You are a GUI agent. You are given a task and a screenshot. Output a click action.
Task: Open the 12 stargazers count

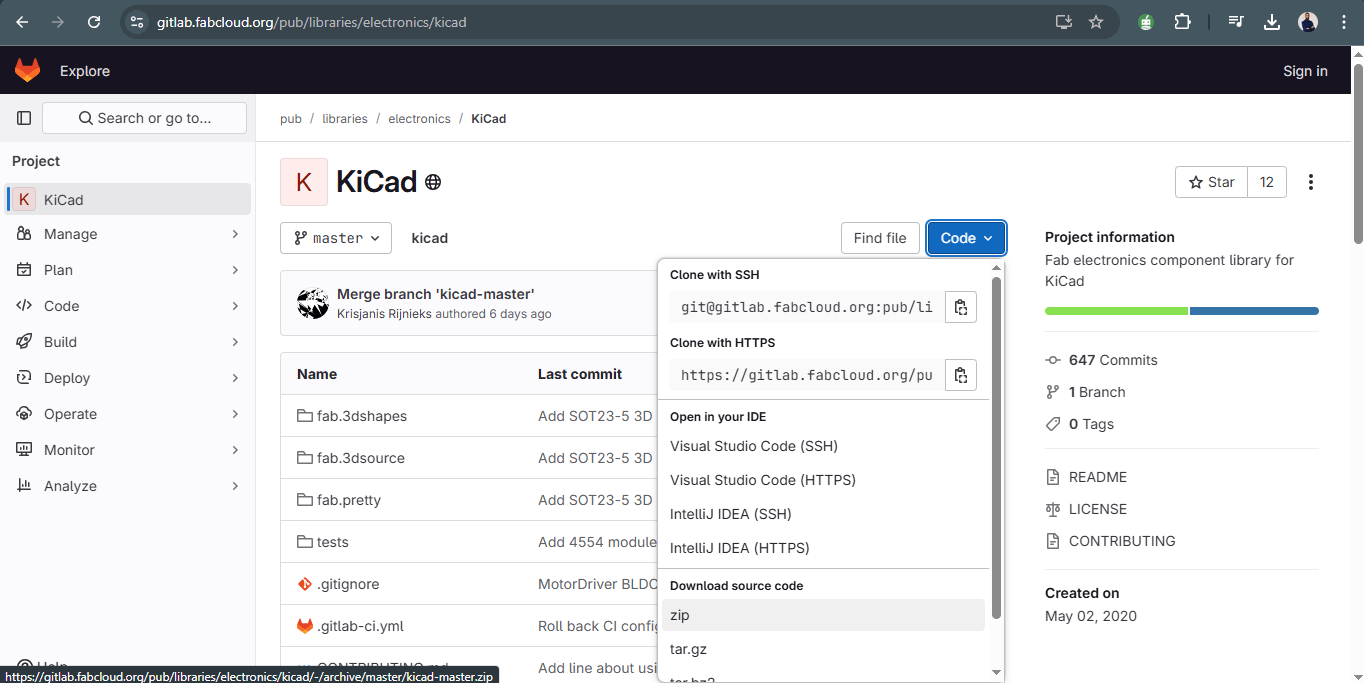(x=1267, y=182)
